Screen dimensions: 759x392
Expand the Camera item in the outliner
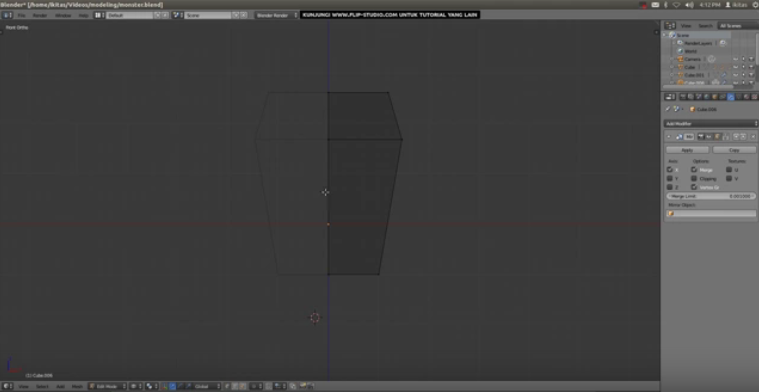pyautogui.click(x=672, y=59)
